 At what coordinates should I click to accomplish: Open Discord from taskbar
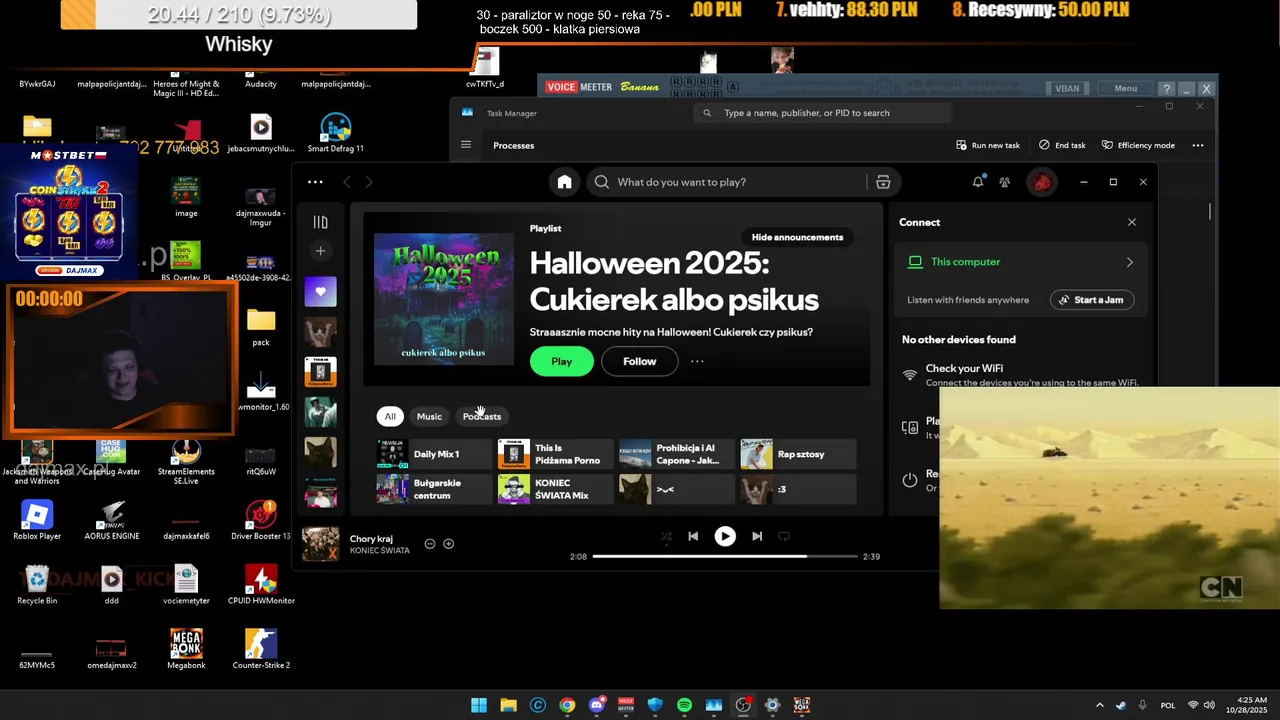click(597, 705)
